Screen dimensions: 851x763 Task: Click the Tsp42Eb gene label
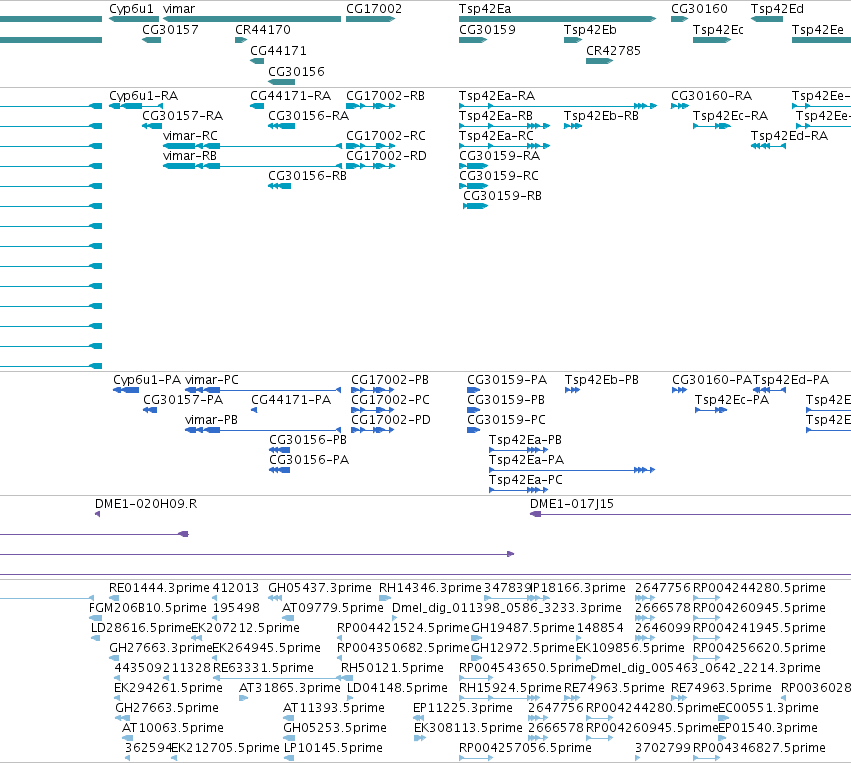pyautogui.click(x=590, y=30)
